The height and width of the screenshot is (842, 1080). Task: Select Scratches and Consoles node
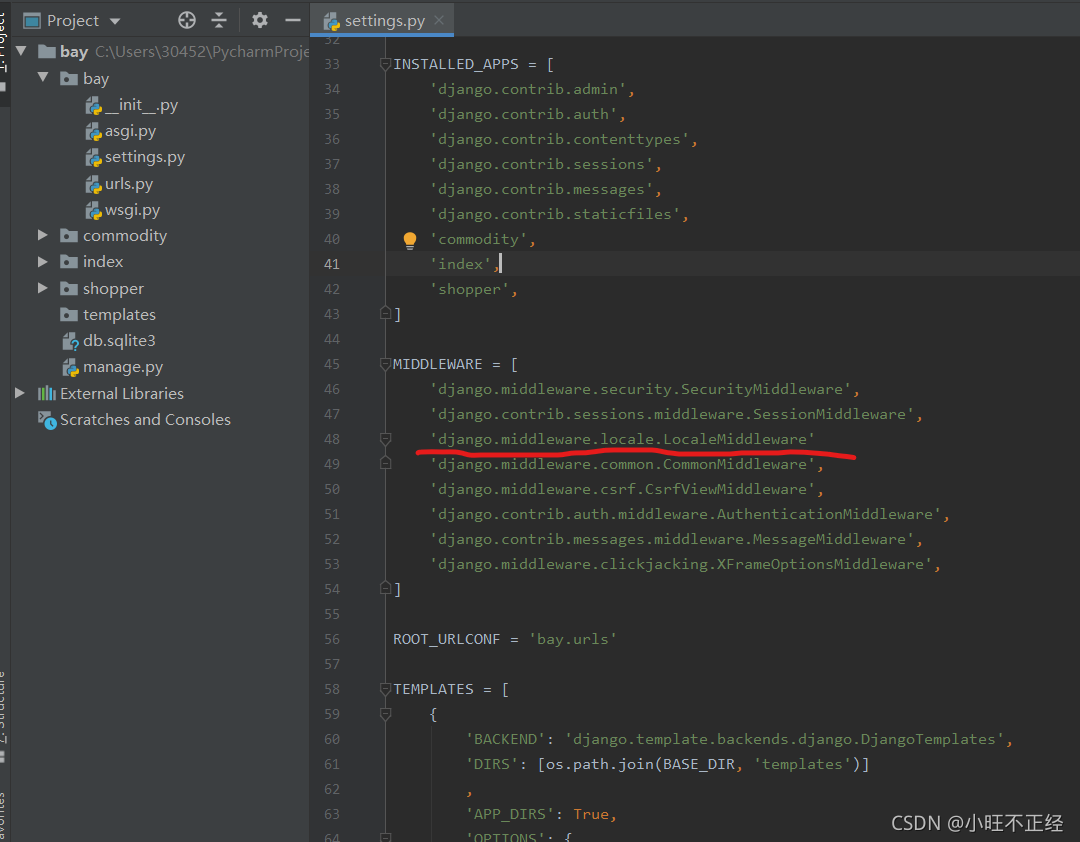pos(145,420)
